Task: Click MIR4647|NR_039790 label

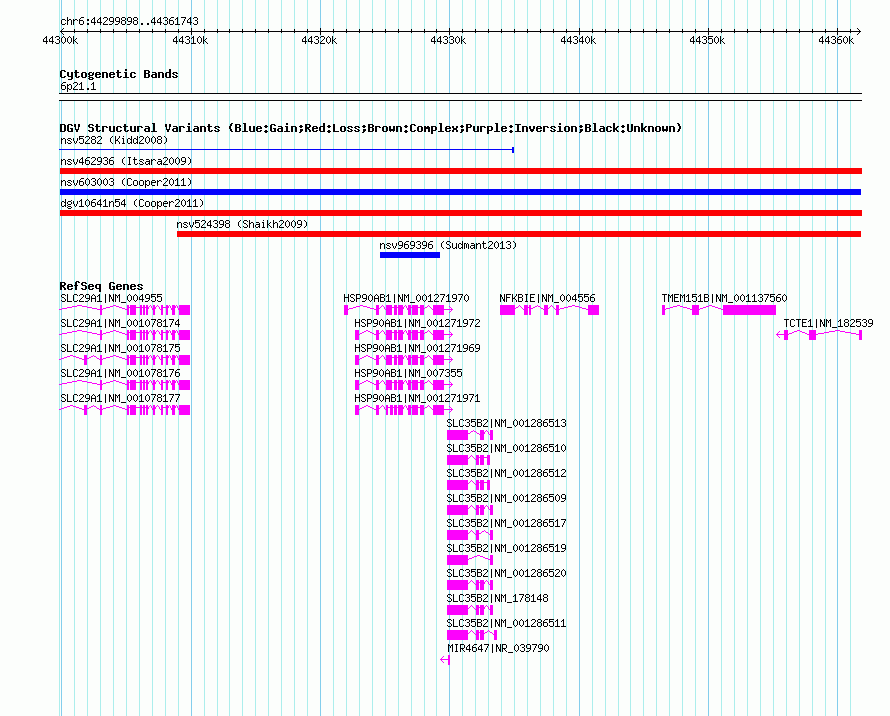Action: coord(498,648)
